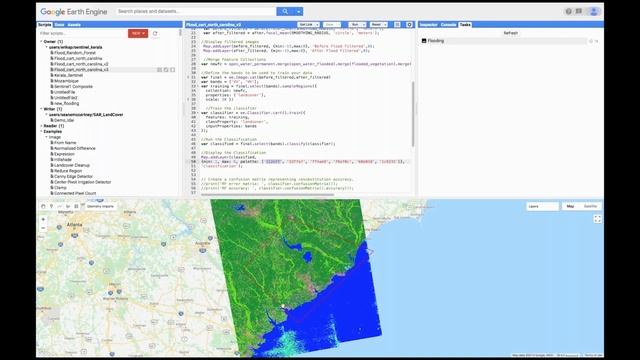The height and width of the screenshot is (360, 640).
Task: Open the Hillshade example
Action: (62, 160)
